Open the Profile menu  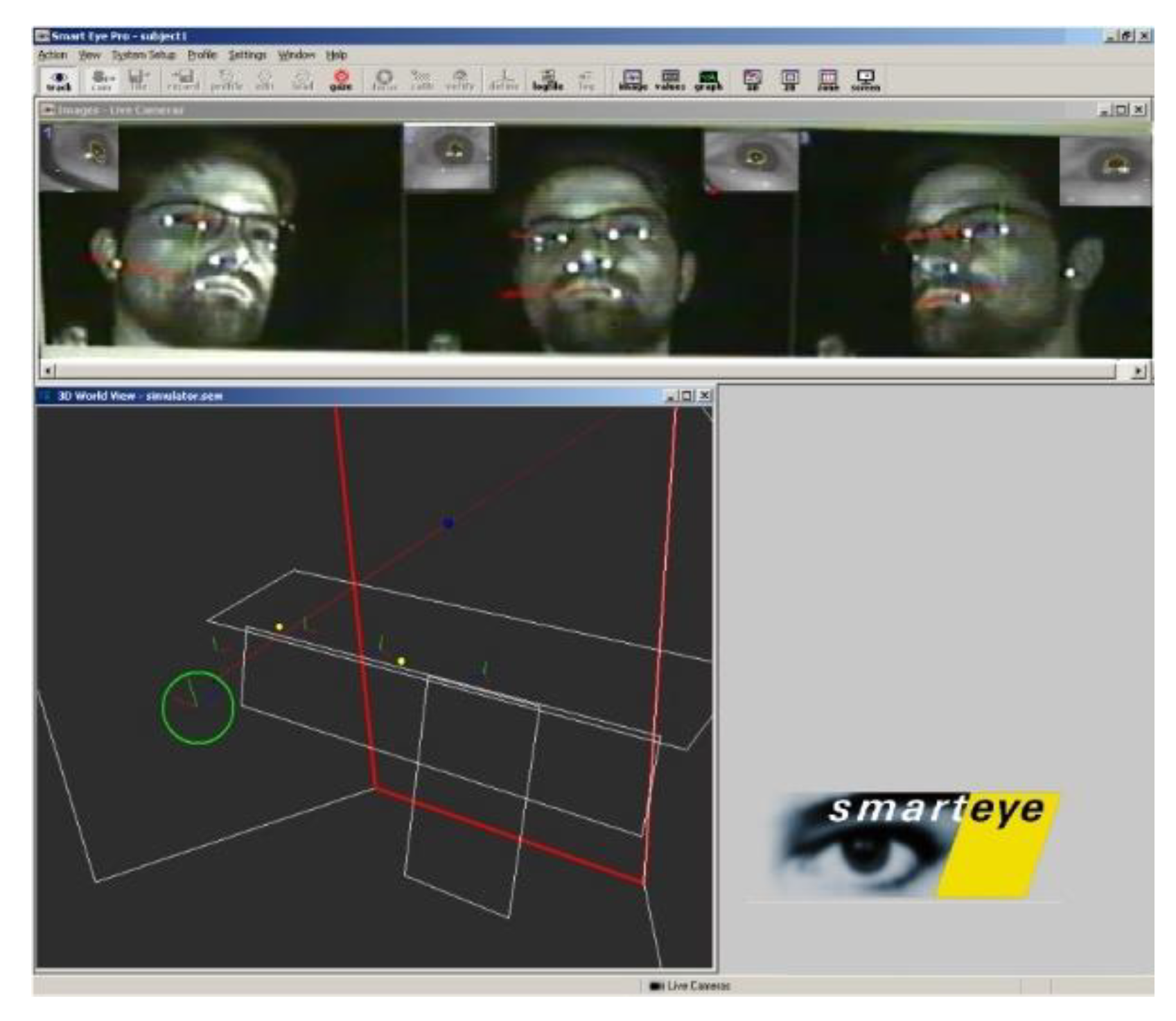coord(202,55)
